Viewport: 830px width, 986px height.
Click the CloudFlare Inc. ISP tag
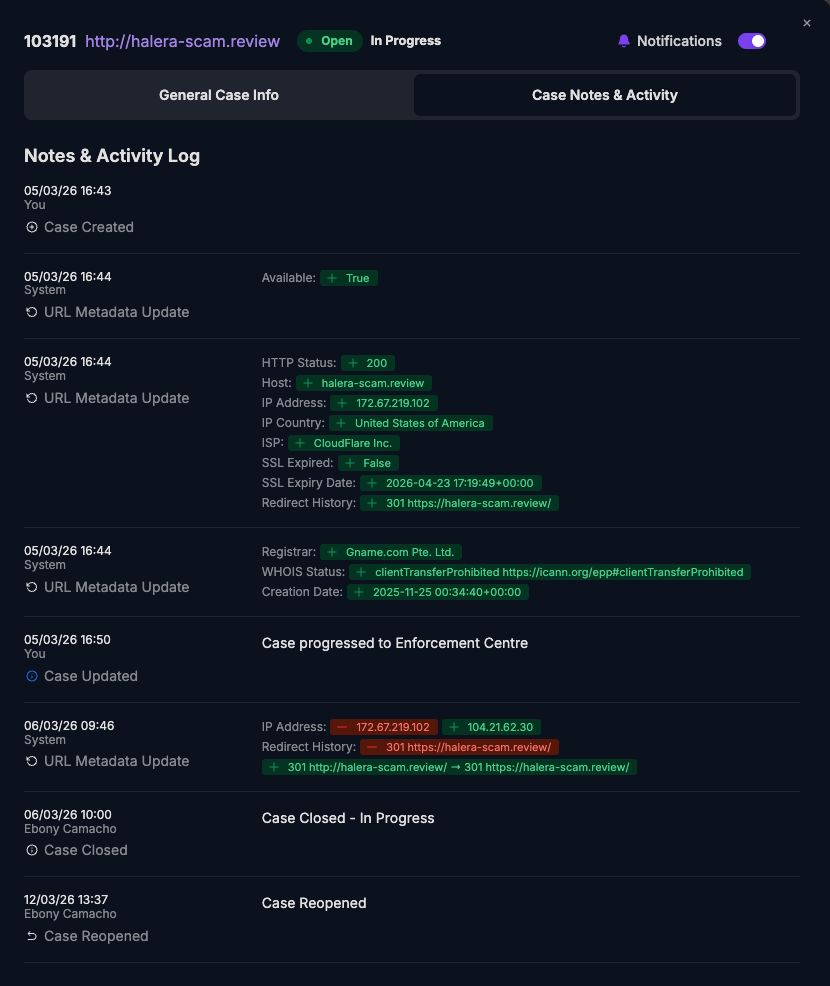coord(344,443)
